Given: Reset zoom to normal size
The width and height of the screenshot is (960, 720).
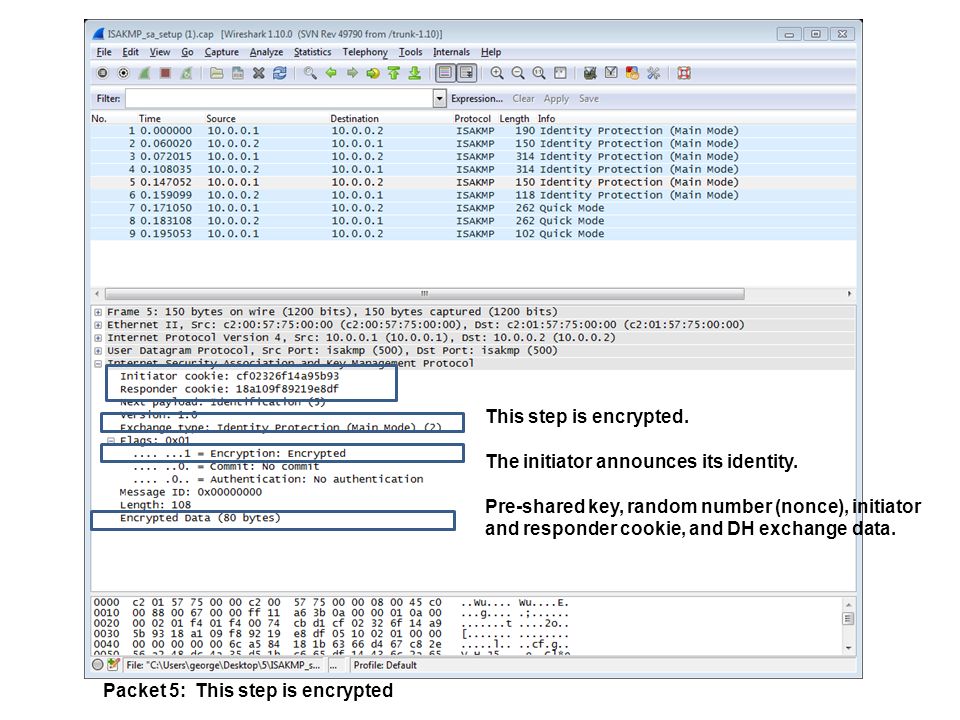Looking at the screenshot, I should 539,73.
